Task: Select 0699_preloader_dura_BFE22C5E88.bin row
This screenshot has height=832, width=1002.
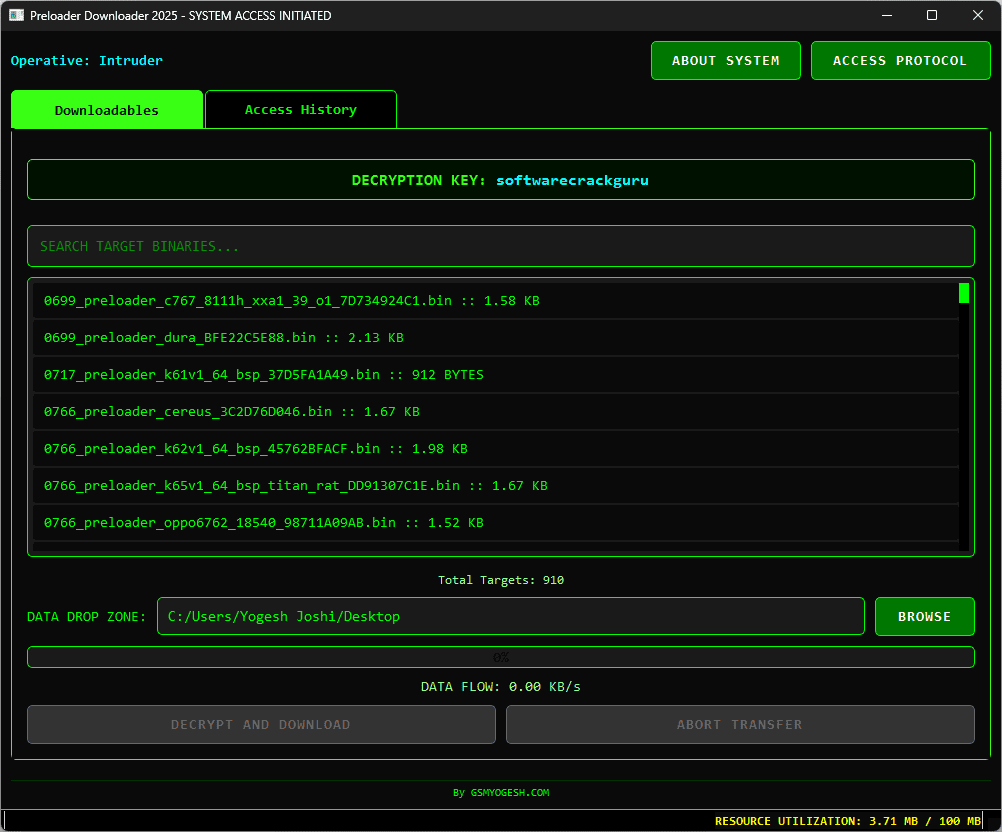Action: click(x=495, y=337)
